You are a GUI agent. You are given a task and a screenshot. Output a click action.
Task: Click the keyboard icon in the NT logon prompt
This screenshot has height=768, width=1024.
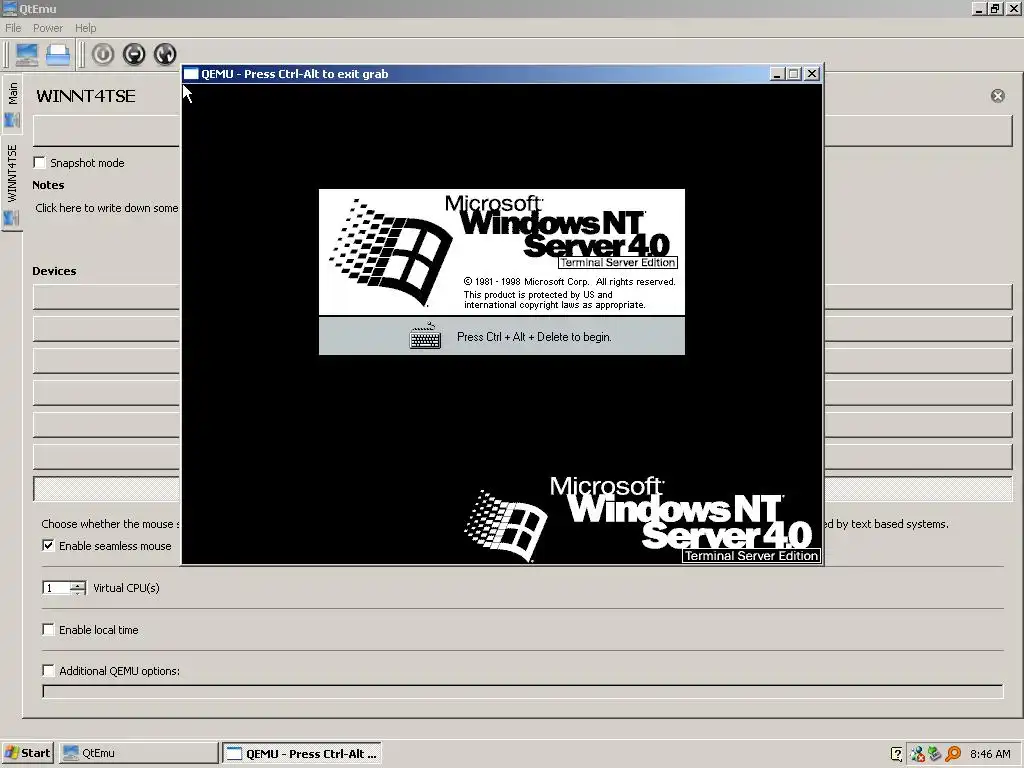(425, 336)
